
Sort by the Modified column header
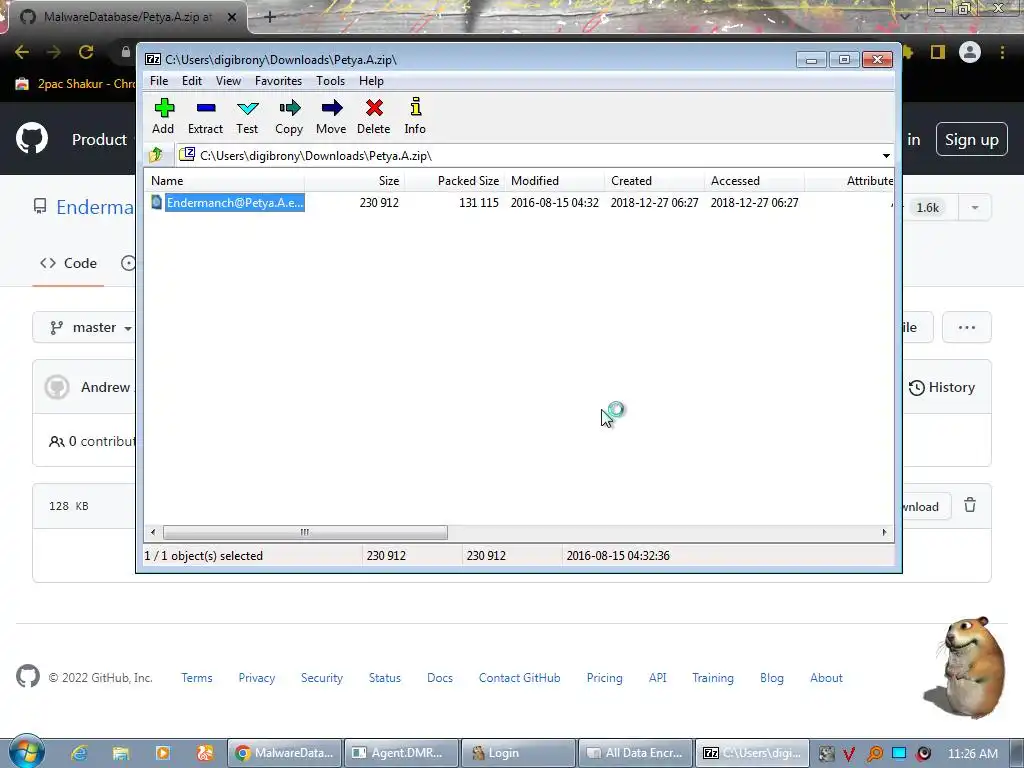click(554, 181)
